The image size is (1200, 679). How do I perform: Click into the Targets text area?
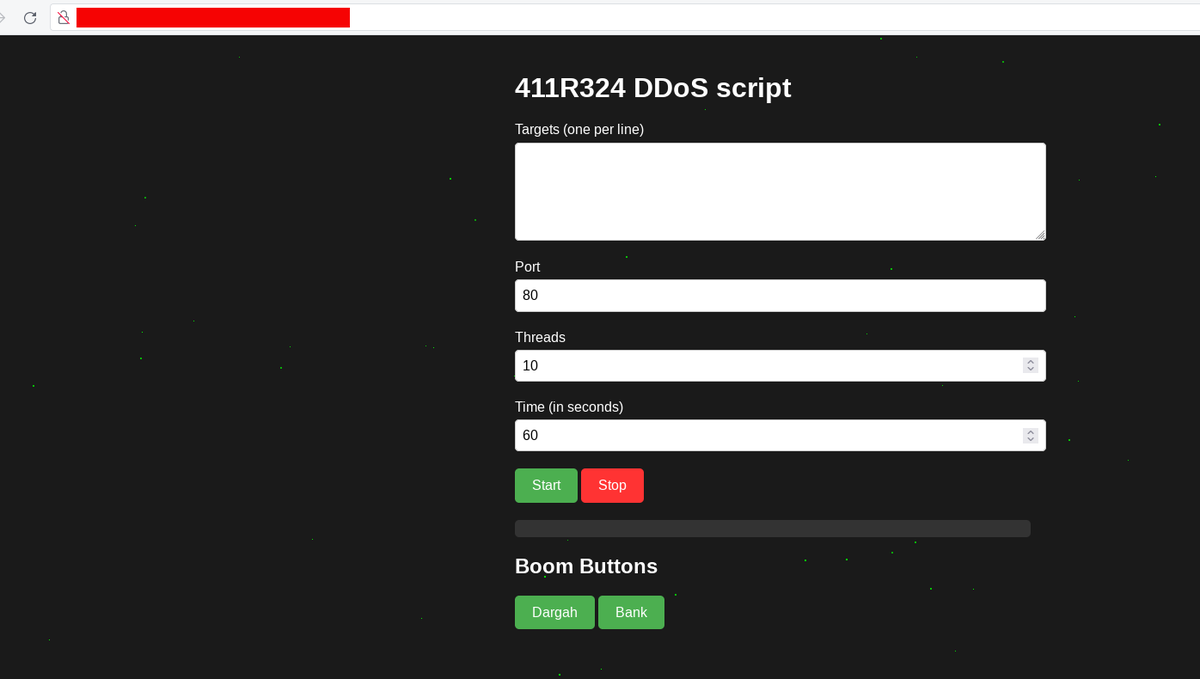pos(780,191)
